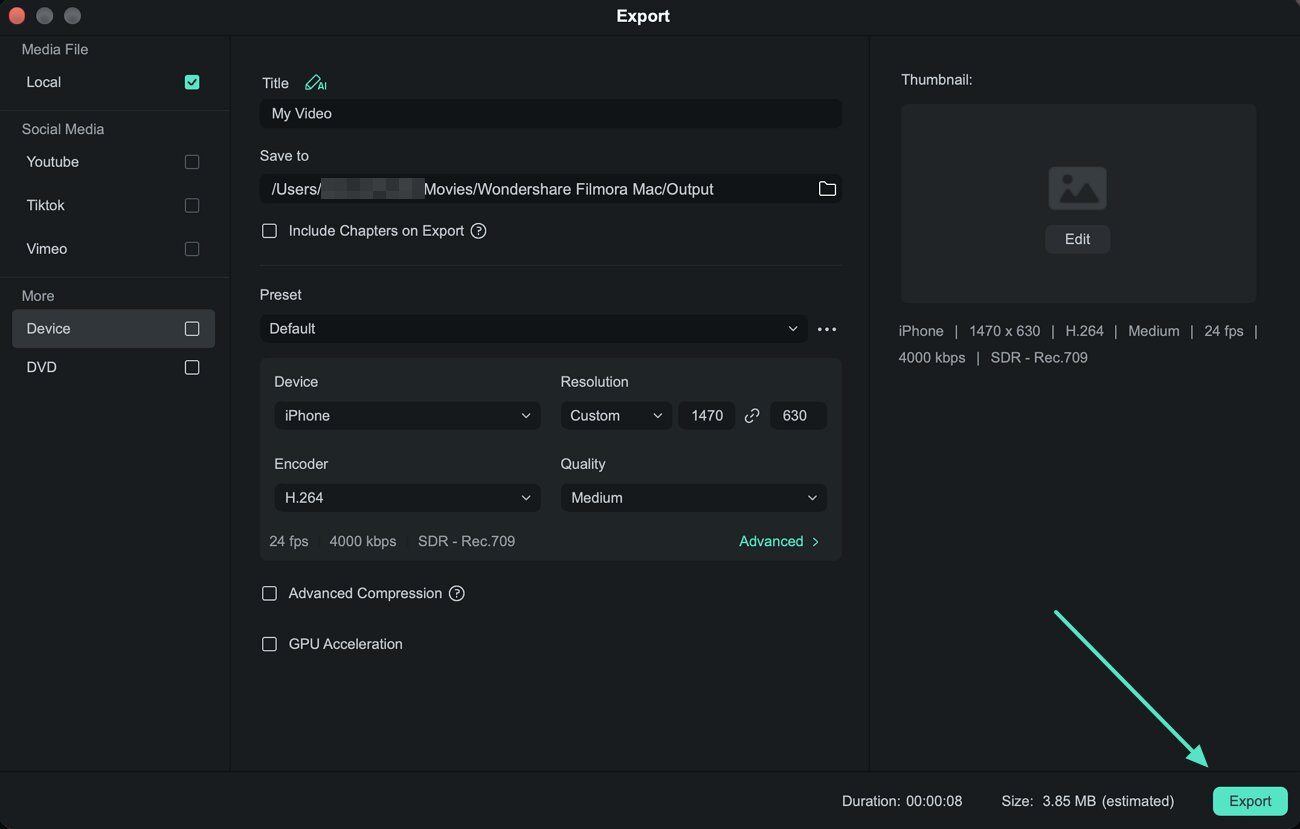This screenshot has width=1300, height=829.
Task: Check the Youtube export checkbox
Action: point(192,162)
